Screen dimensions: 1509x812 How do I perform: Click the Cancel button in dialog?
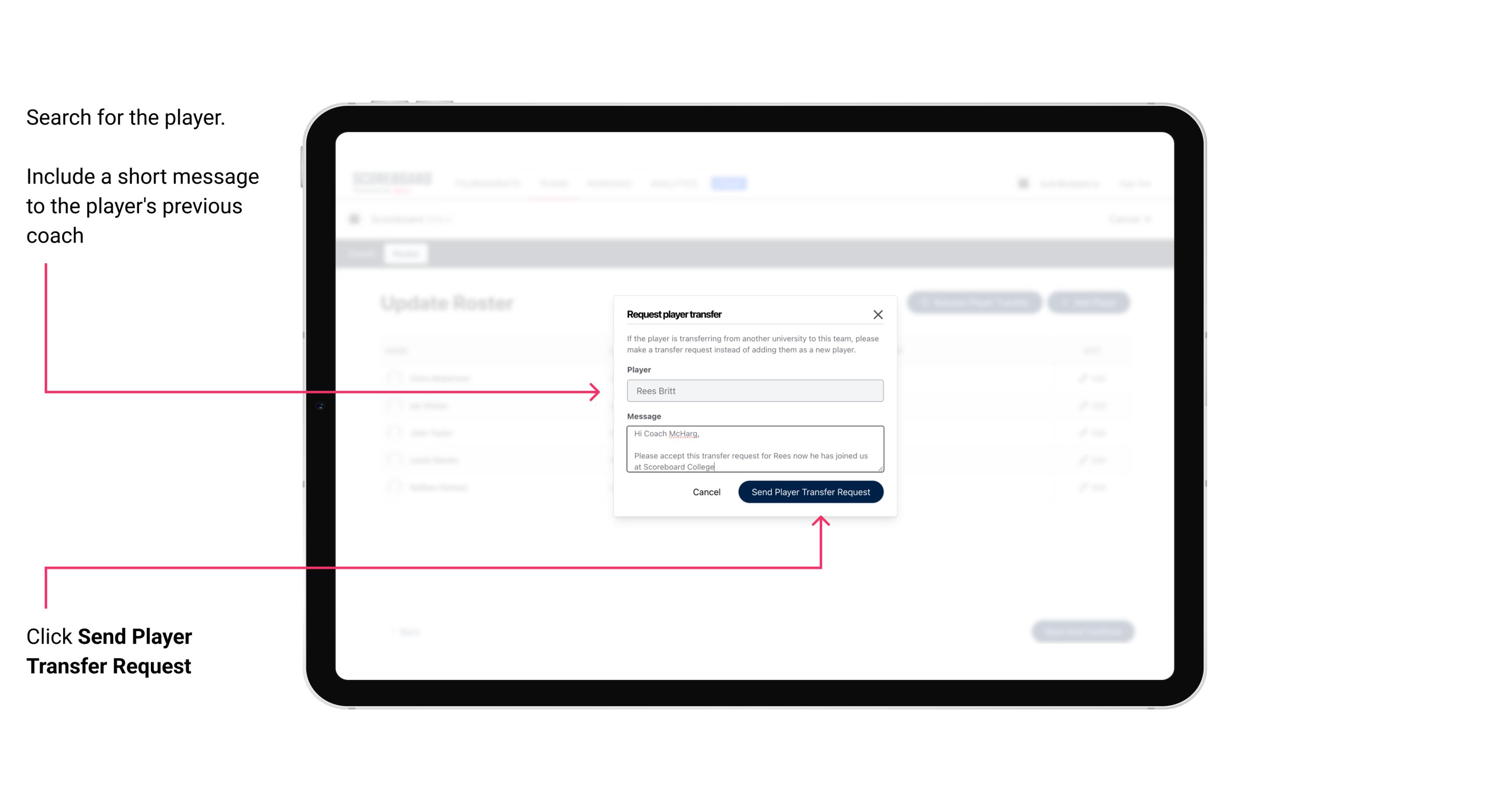[706, 491]
